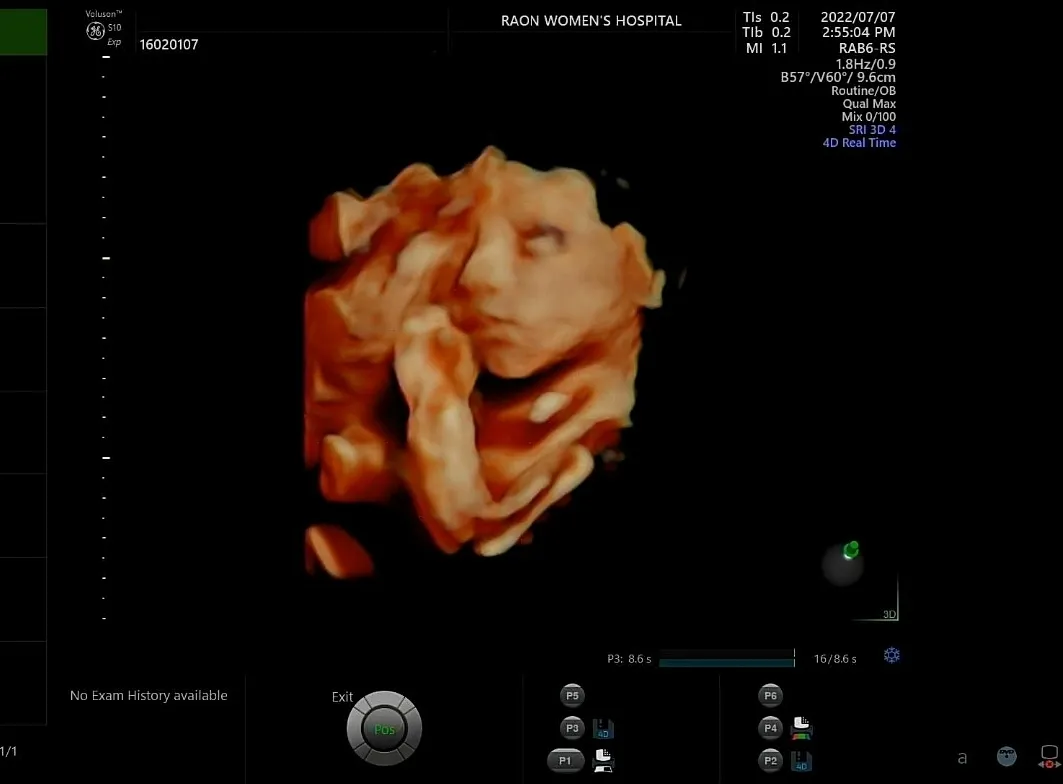
Task: Click the 'MI 1.1' index value
Action: pyautogui.click(x=766, y=48)
